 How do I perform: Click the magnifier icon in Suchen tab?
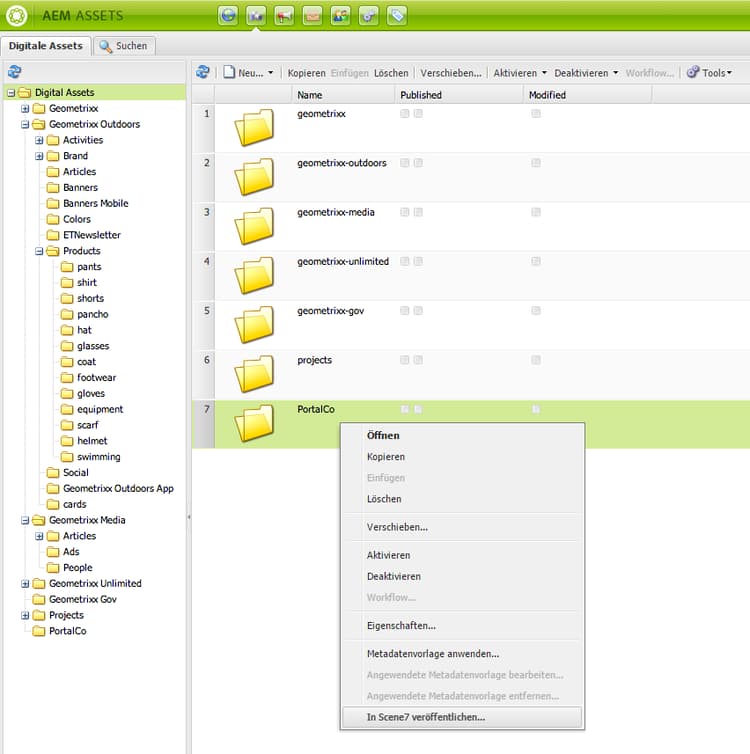[x=106, y=46]
